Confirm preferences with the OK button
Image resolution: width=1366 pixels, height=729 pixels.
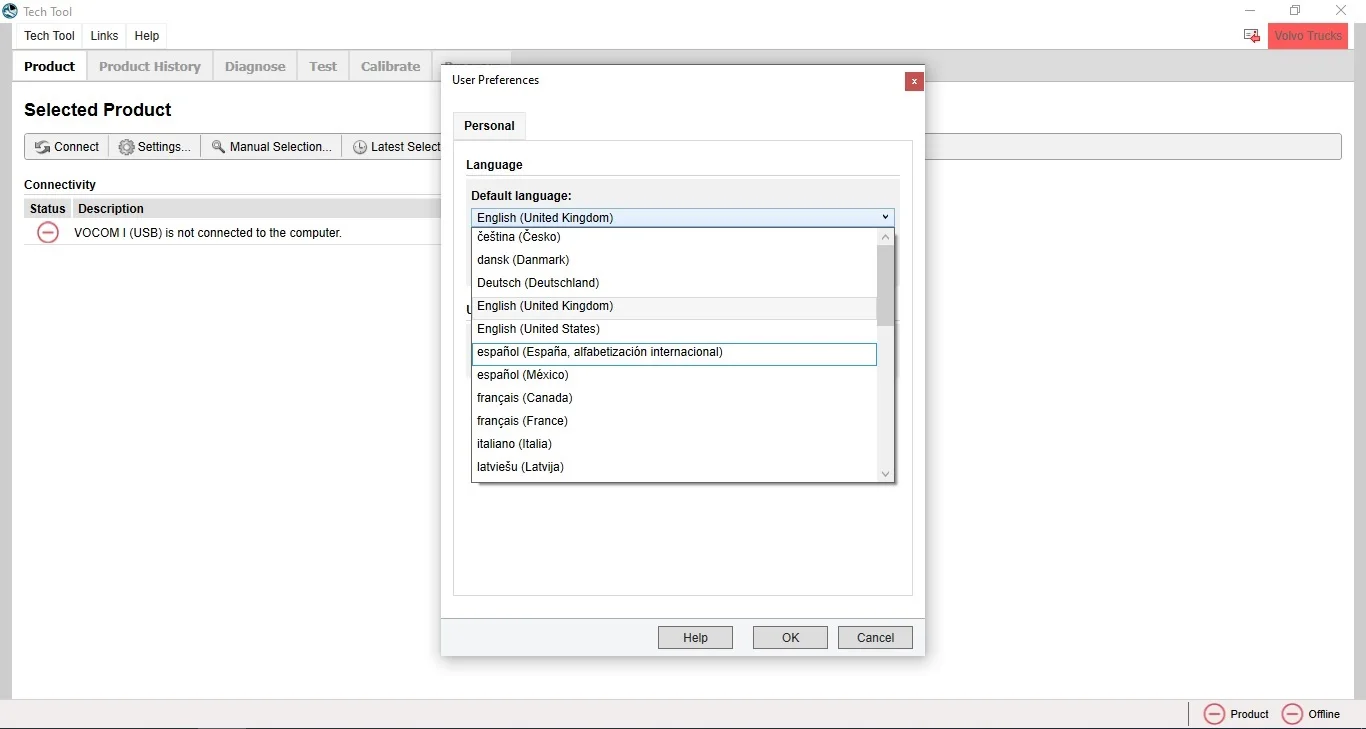coord(790,638)
